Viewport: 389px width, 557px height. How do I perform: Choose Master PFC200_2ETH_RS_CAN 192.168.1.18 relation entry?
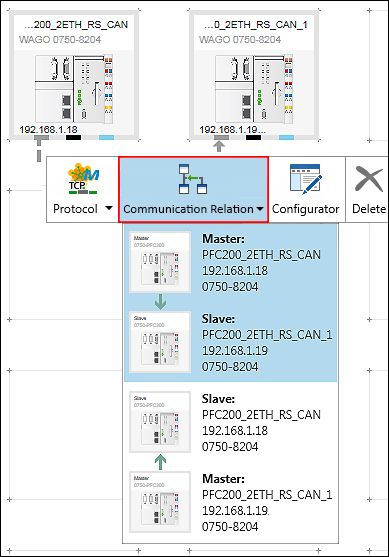click(x=230, y=263)
